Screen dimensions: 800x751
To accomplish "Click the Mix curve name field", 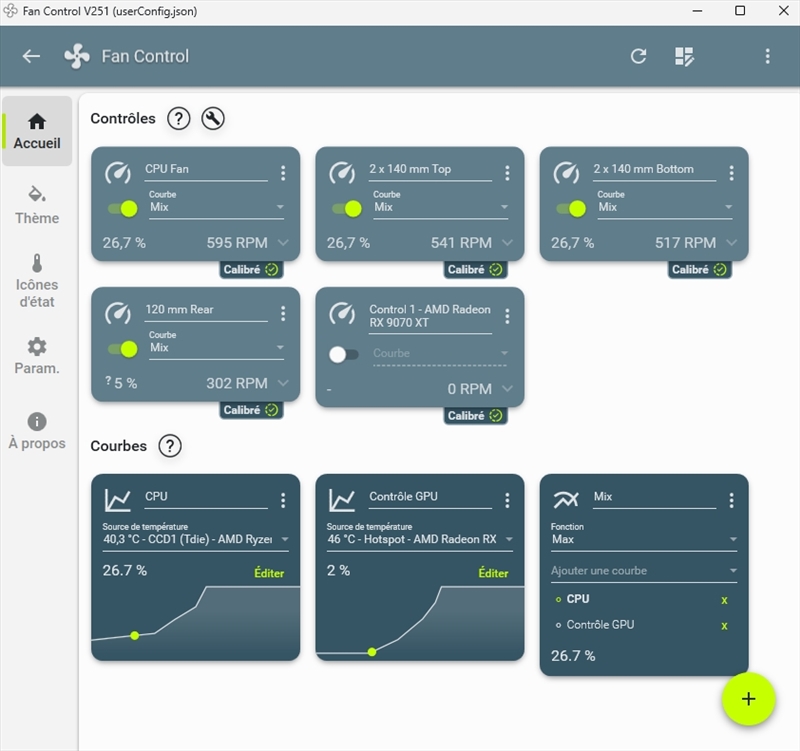I will coord(655,497).
